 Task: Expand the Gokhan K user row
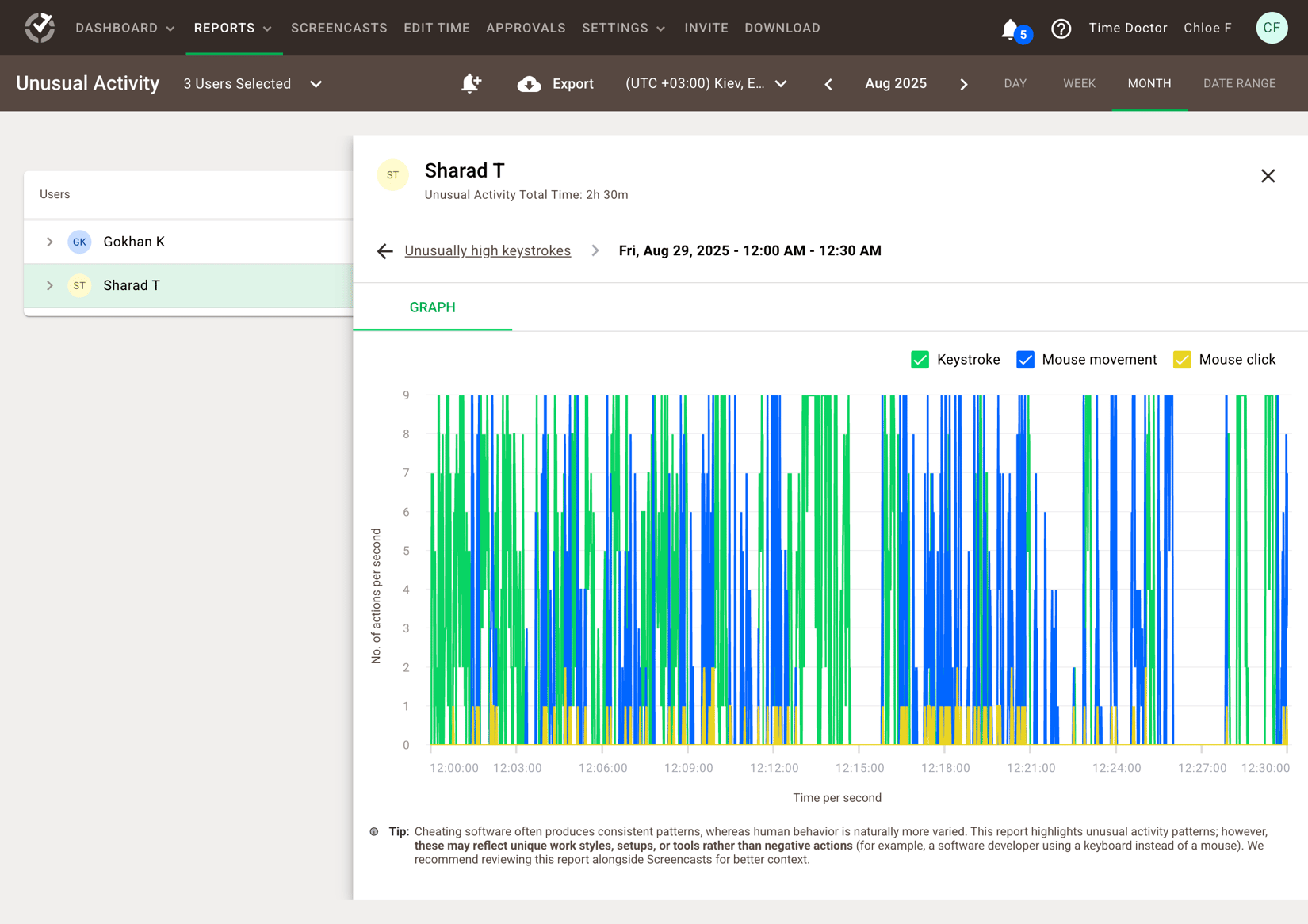pyautogui.click(x=50, y=242)
